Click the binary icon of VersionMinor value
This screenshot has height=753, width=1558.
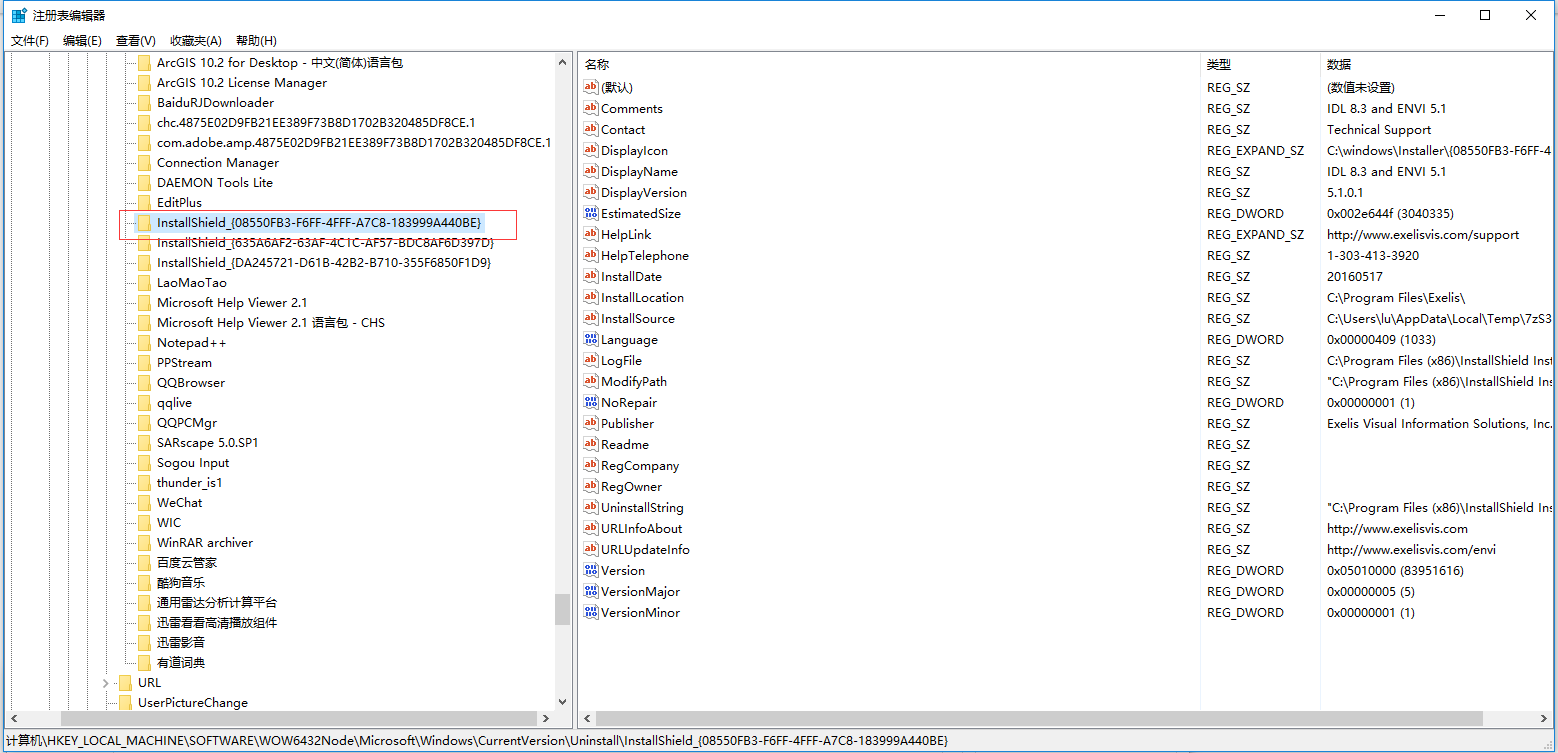tap(590, 612)
